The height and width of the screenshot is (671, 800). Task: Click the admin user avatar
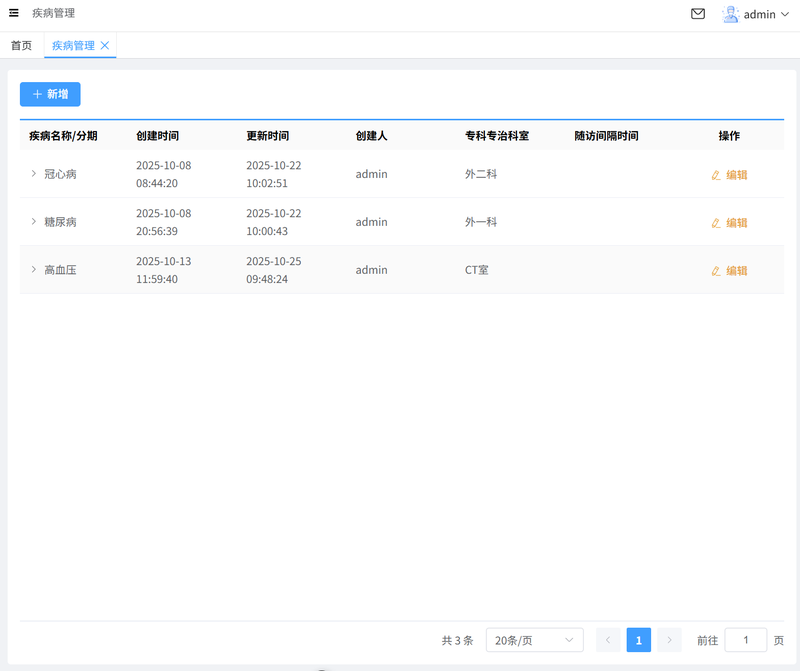click(x=731, y=14)
